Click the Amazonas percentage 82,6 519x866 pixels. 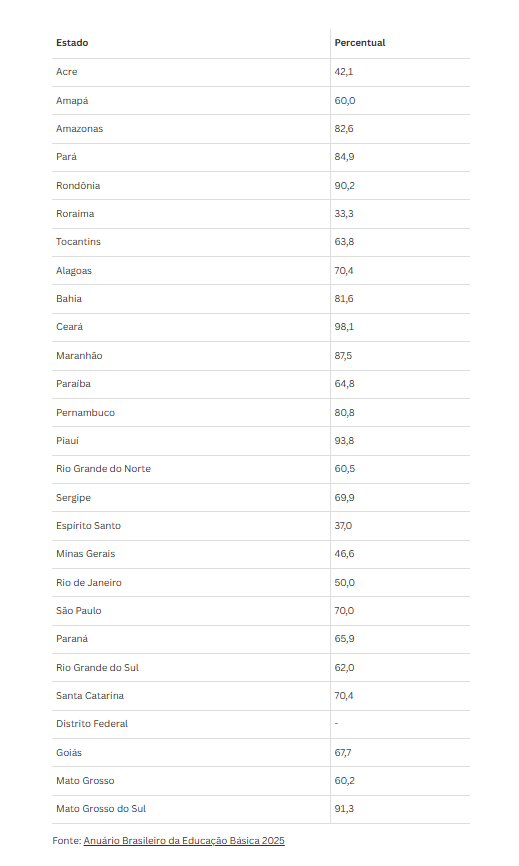(343, 129)
